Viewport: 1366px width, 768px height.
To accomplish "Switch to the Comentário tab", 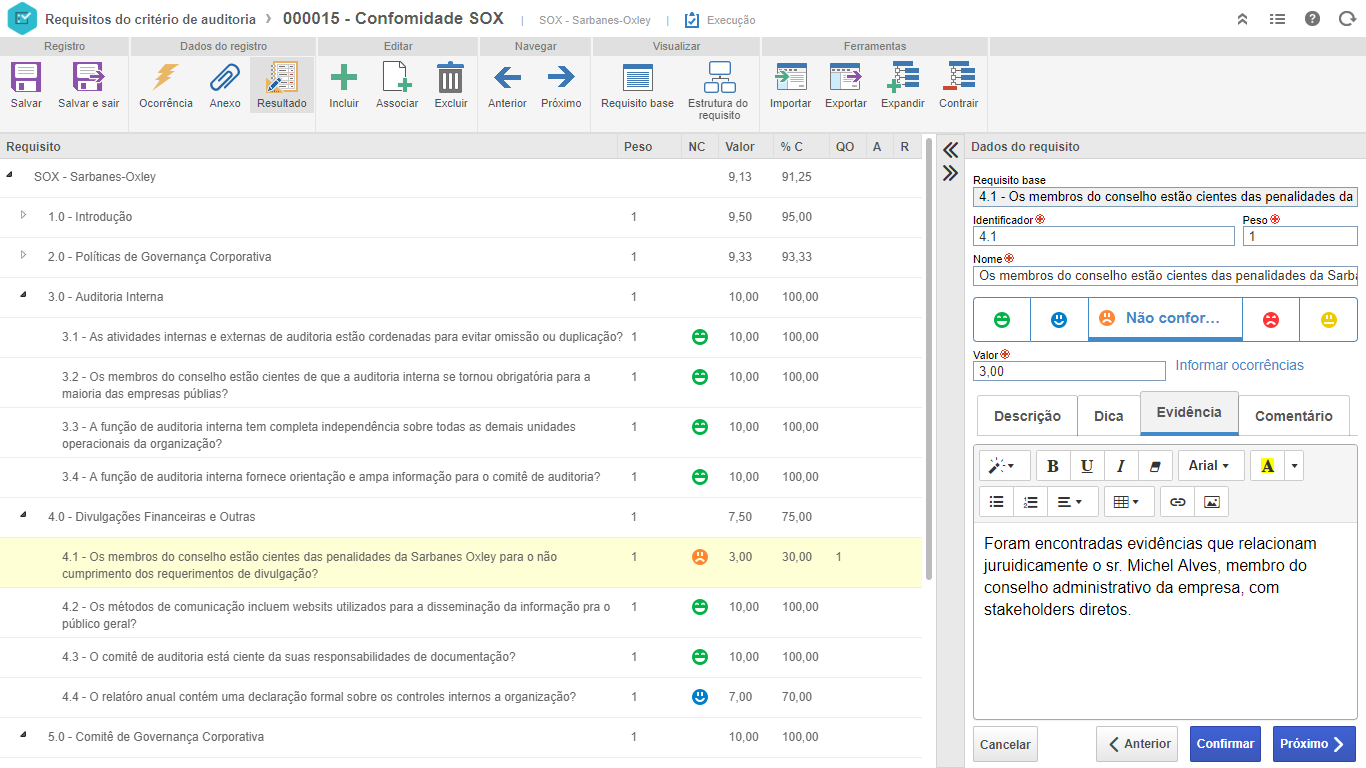I will point(1293,416).
